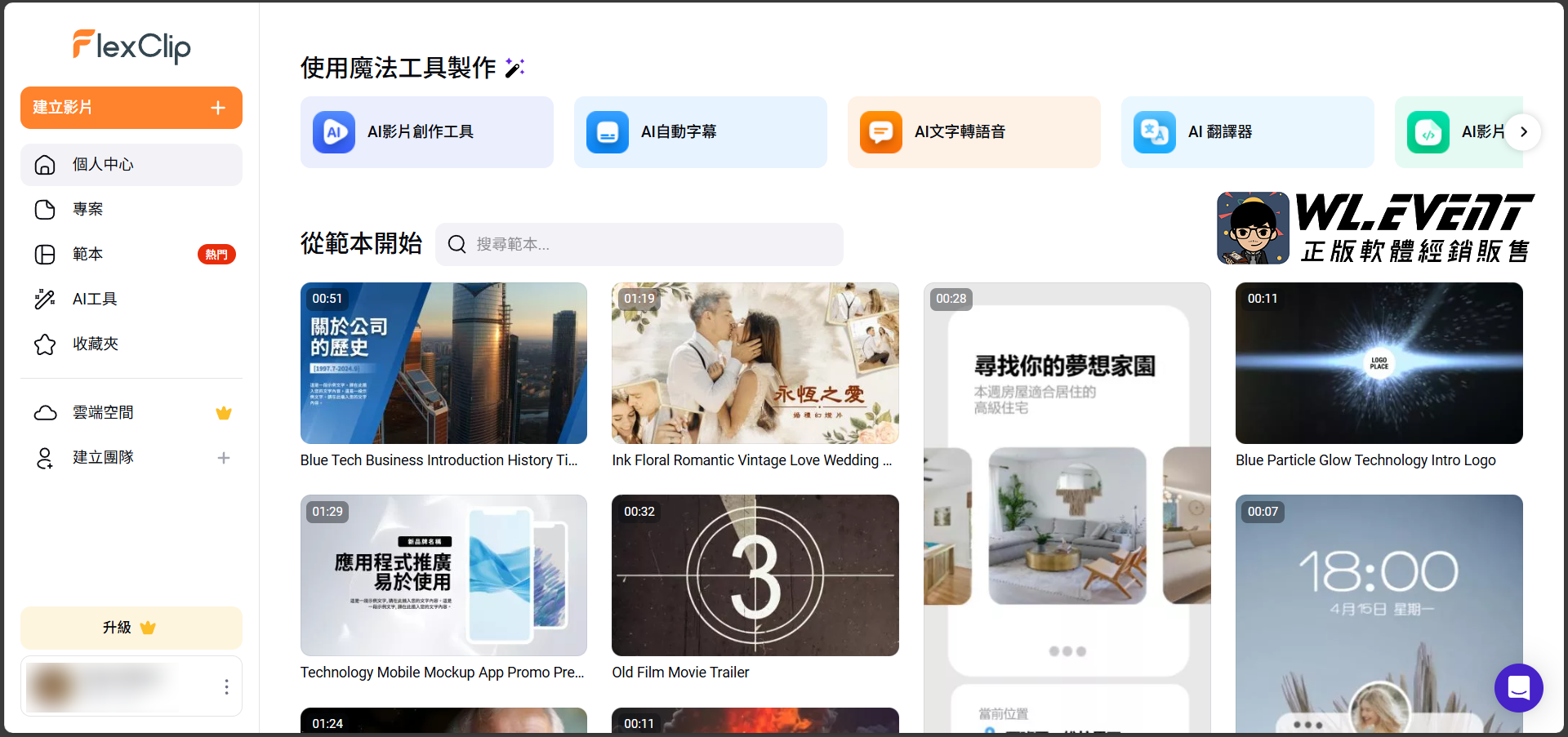Image resolution: width=1568 pixels, height=737 pixels.
Task: Click the 建立影片 create video button
Action: pyautogui.click(x=131, y=108)
